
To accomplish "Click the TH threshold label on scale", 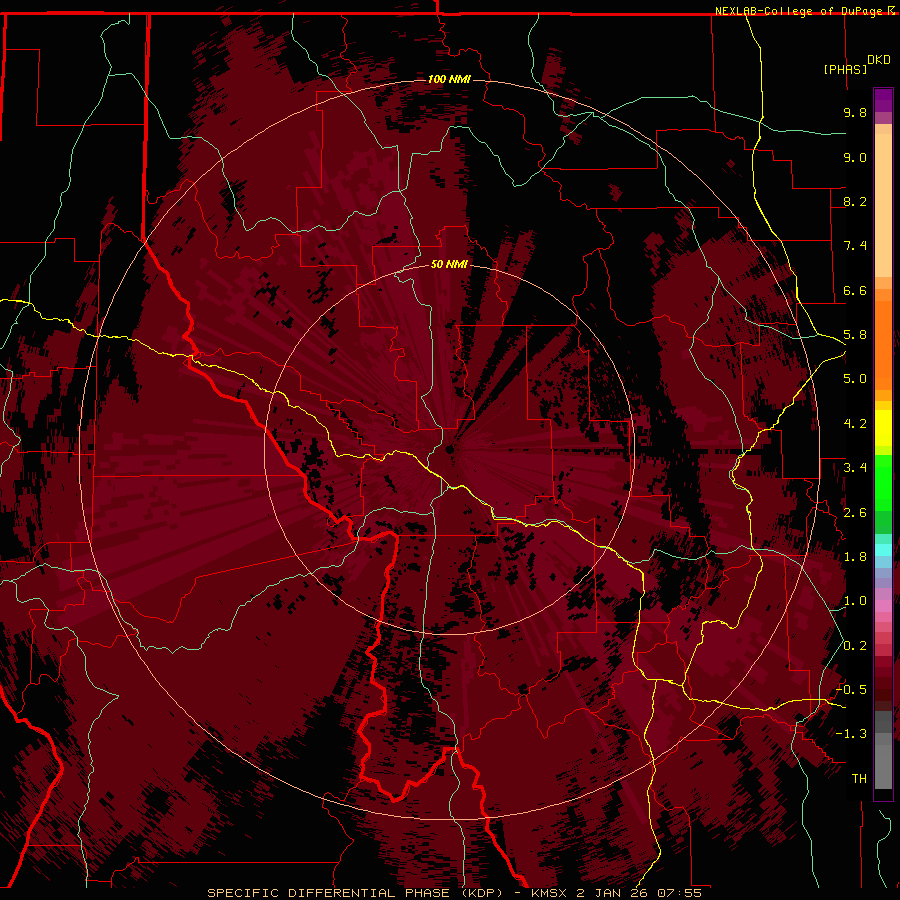I will [859, 779].
